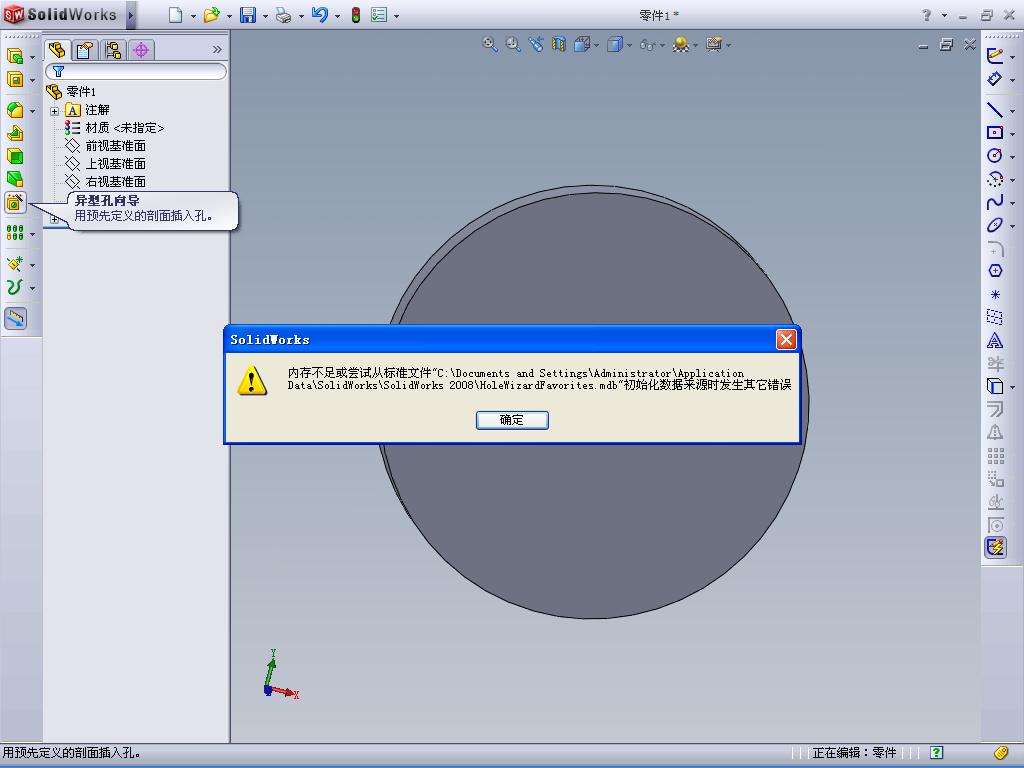The height and width of the screenshot is (768, 1024).
Task: Select 零件1 root node in tree
Action: pyautogui.click(x=81, y=91)
